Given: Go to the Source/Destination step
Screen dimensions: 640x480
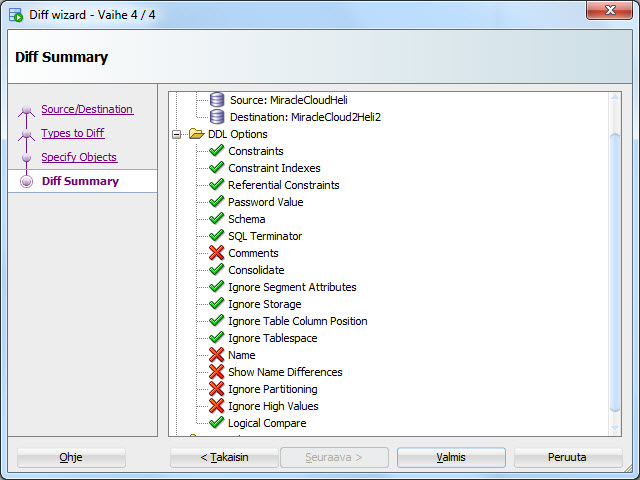Looking at the screenshot, I should tap(87, 109).
